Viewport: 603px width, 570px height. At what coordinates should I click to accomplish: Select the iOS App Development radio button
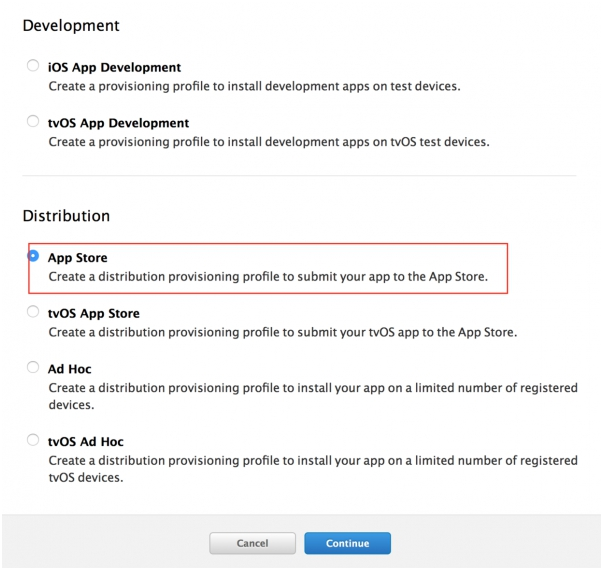[34, 67]
